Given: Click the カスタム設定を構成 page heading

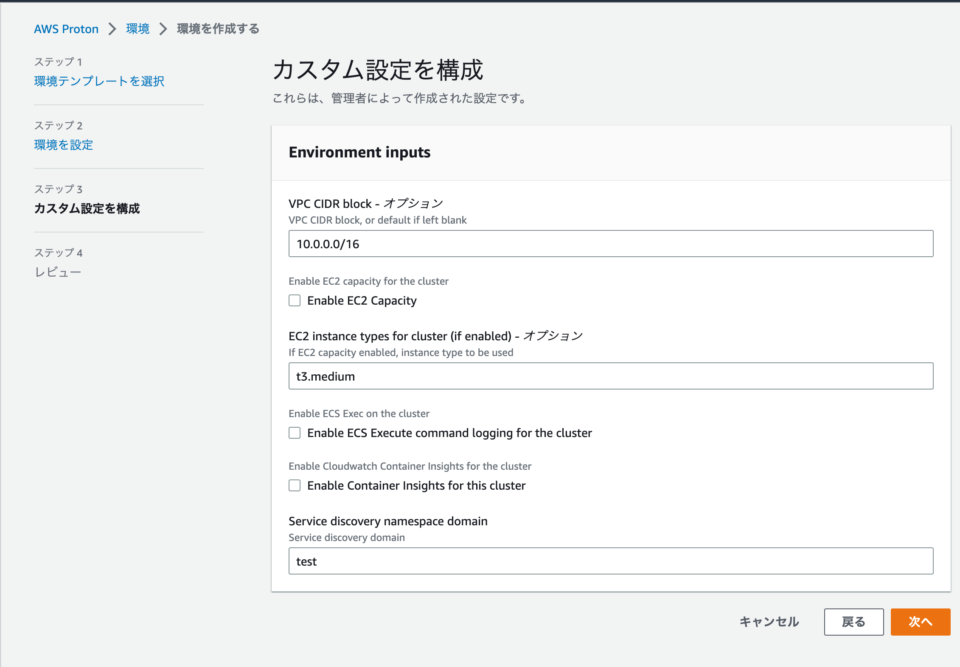Looking at the screenshot, I should point(378,70).
